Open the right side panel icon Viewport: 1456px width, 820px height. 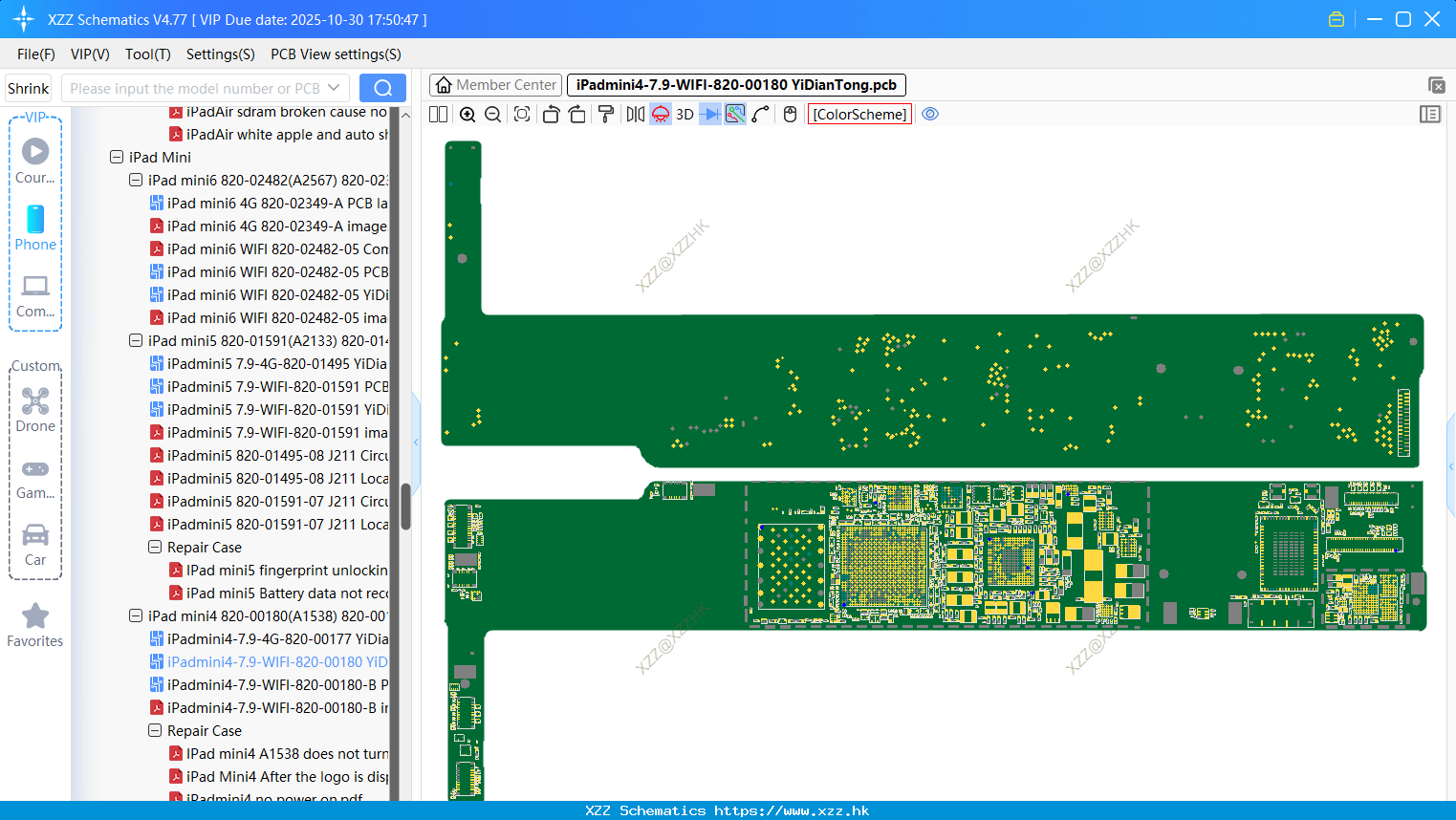click(x=1430, y=115)
